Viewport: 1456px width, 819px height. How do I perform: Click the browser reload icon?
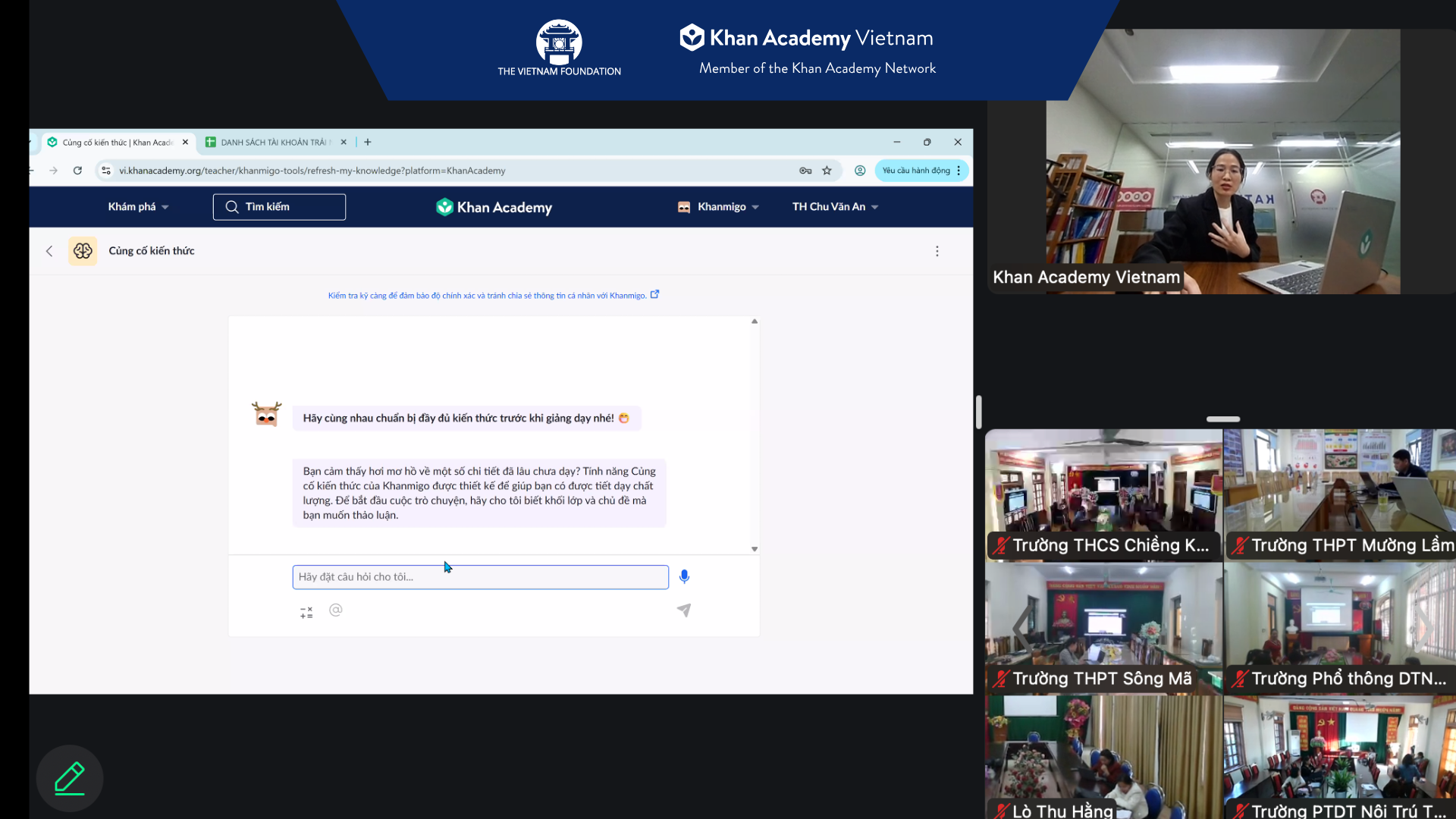[x=77, y=171]
